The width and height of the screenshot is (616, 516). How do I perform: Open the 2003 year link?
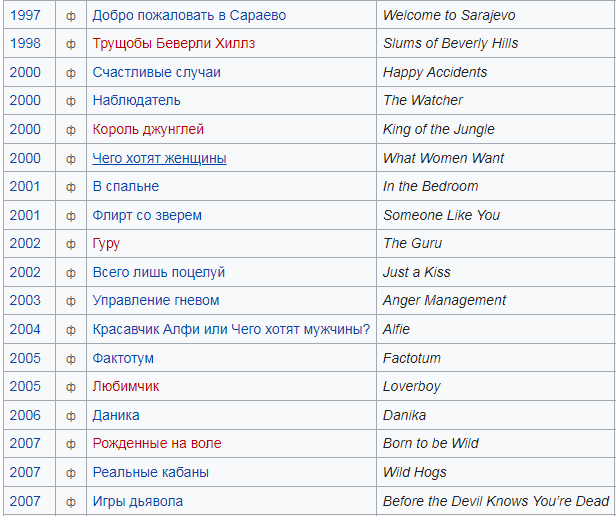pos(25,301)
